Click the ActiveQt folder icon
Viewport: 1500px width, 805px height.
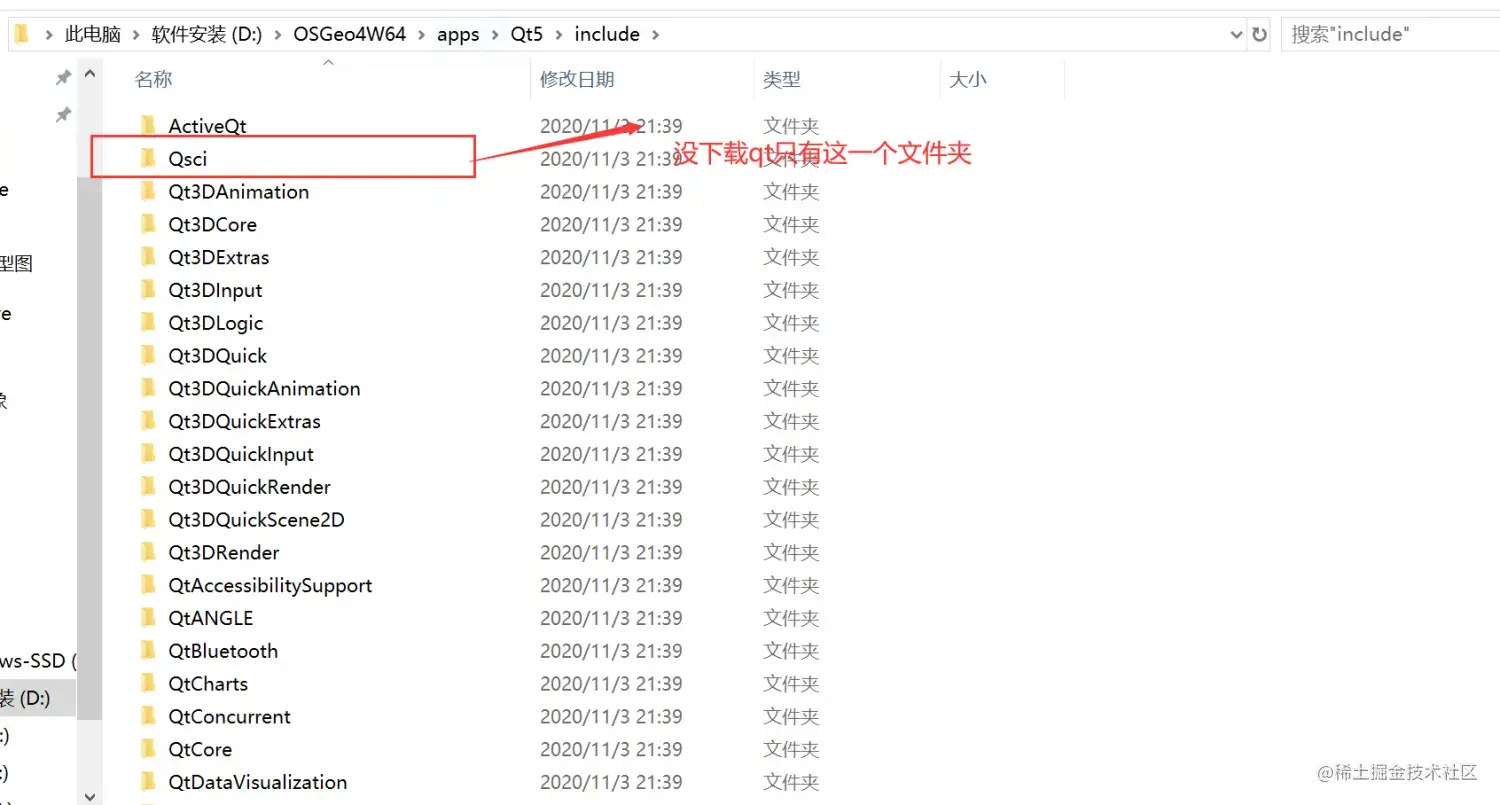pyautogui.click(x=148, y=126)
